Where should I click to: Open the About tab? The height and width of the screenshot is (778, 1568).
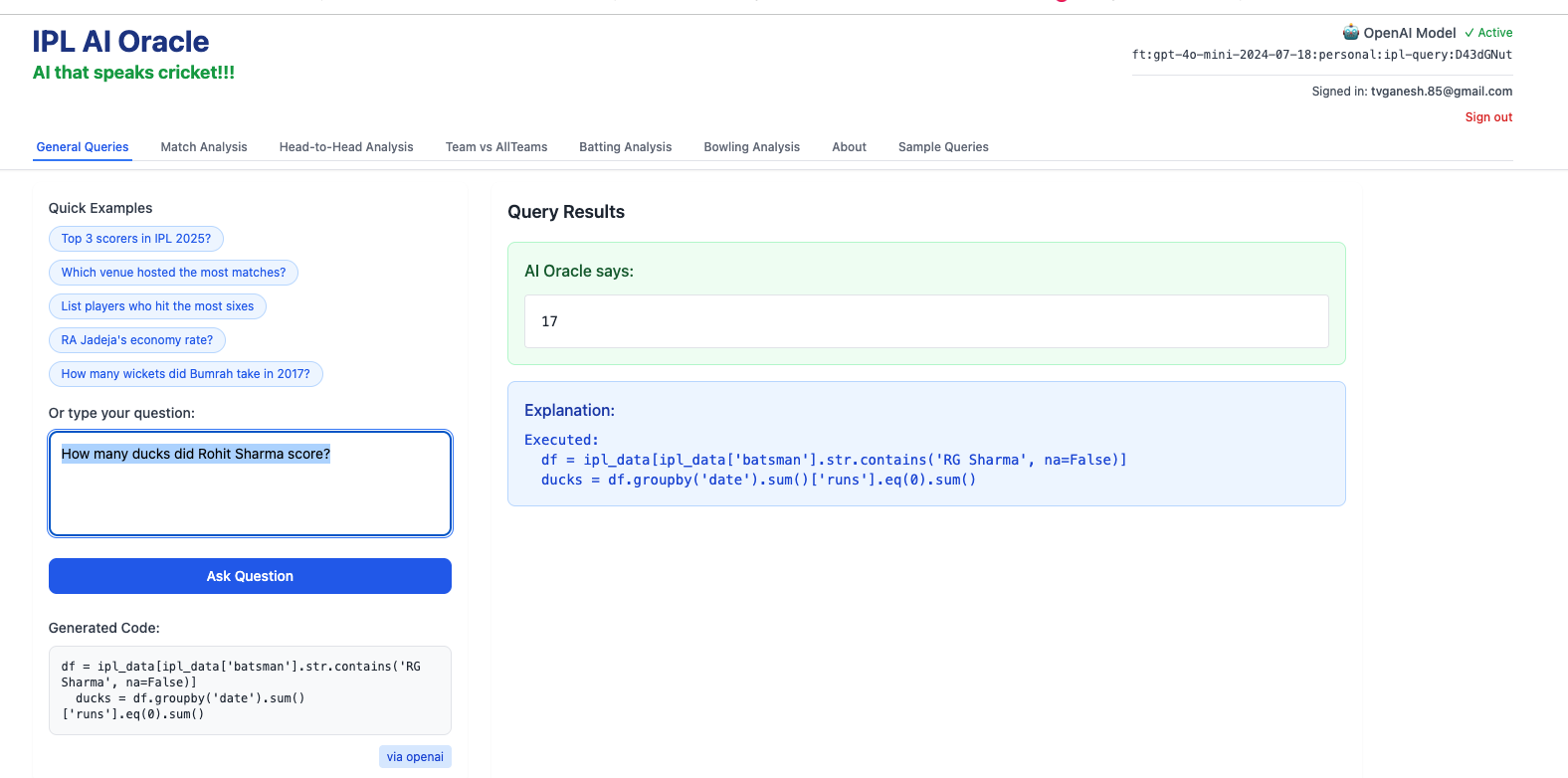[x=849, y=147]
